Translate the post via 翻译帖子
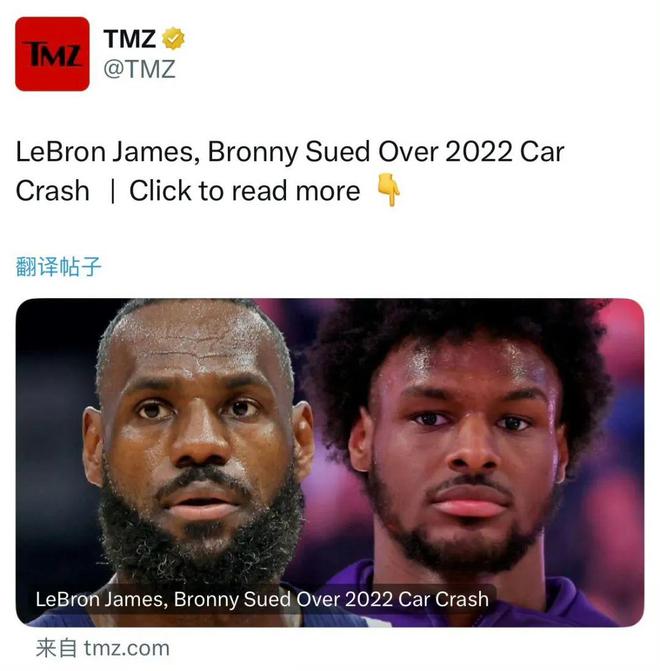The image size is (660, 671). (58, 267)
